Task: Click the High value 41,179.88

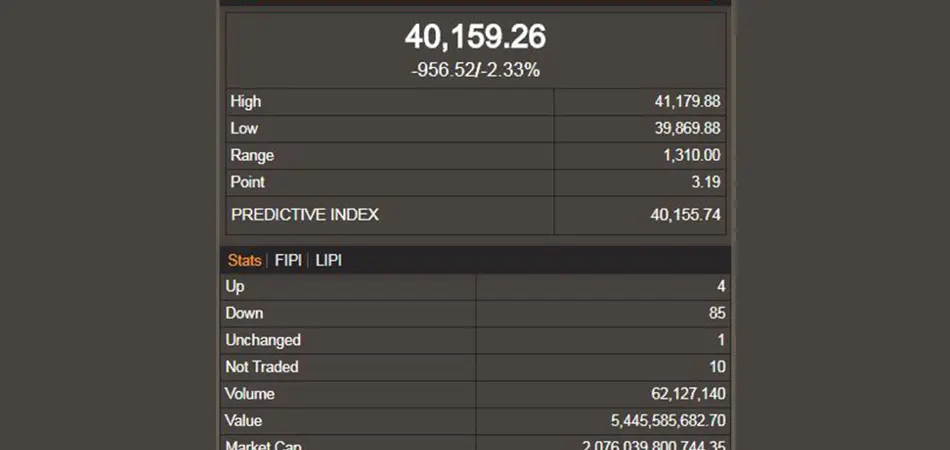Action: 685,101
